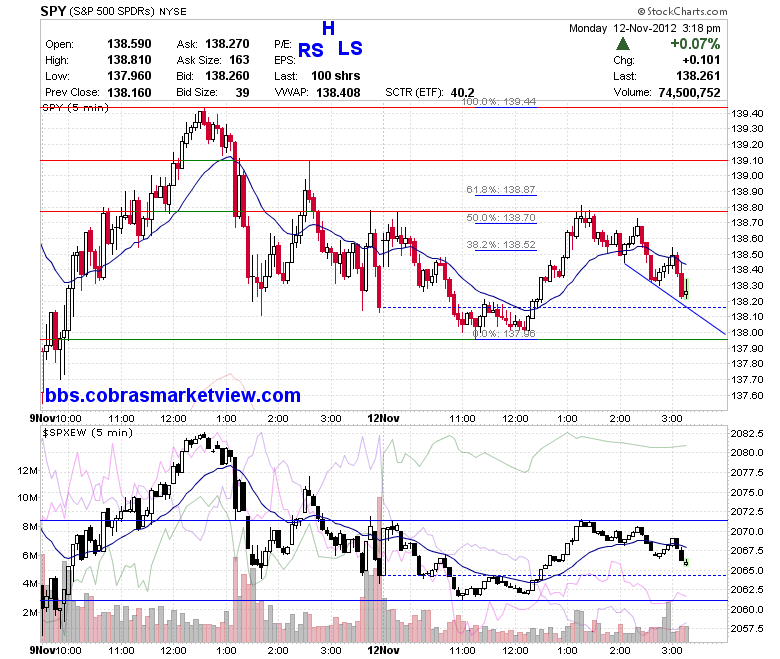Screen dimensions: 780x659
Task: Click the SPY (5 min) panel label
Action: (x=76, y=107)
